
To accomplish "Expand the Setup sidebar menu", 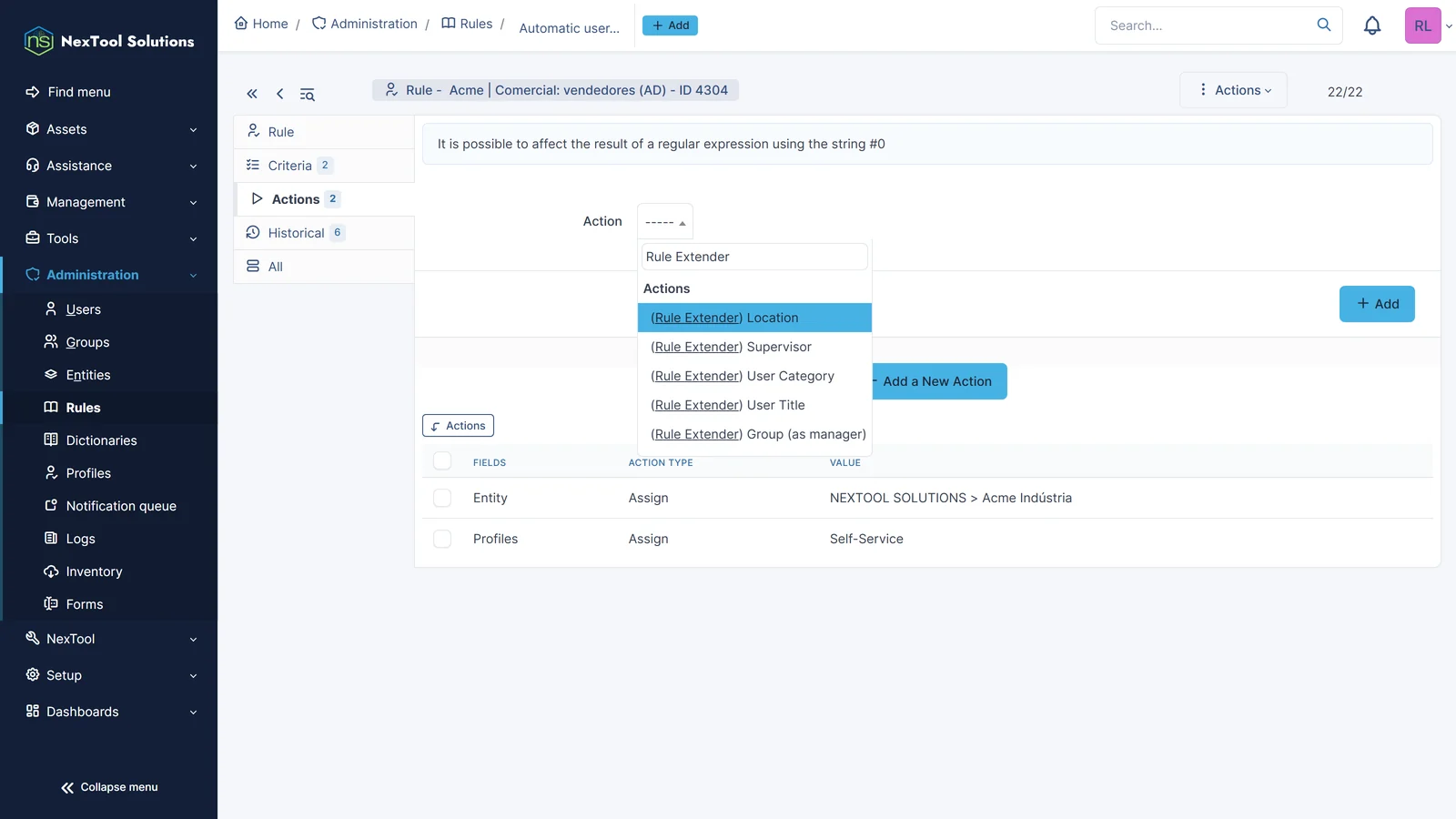I will [108, 675].
